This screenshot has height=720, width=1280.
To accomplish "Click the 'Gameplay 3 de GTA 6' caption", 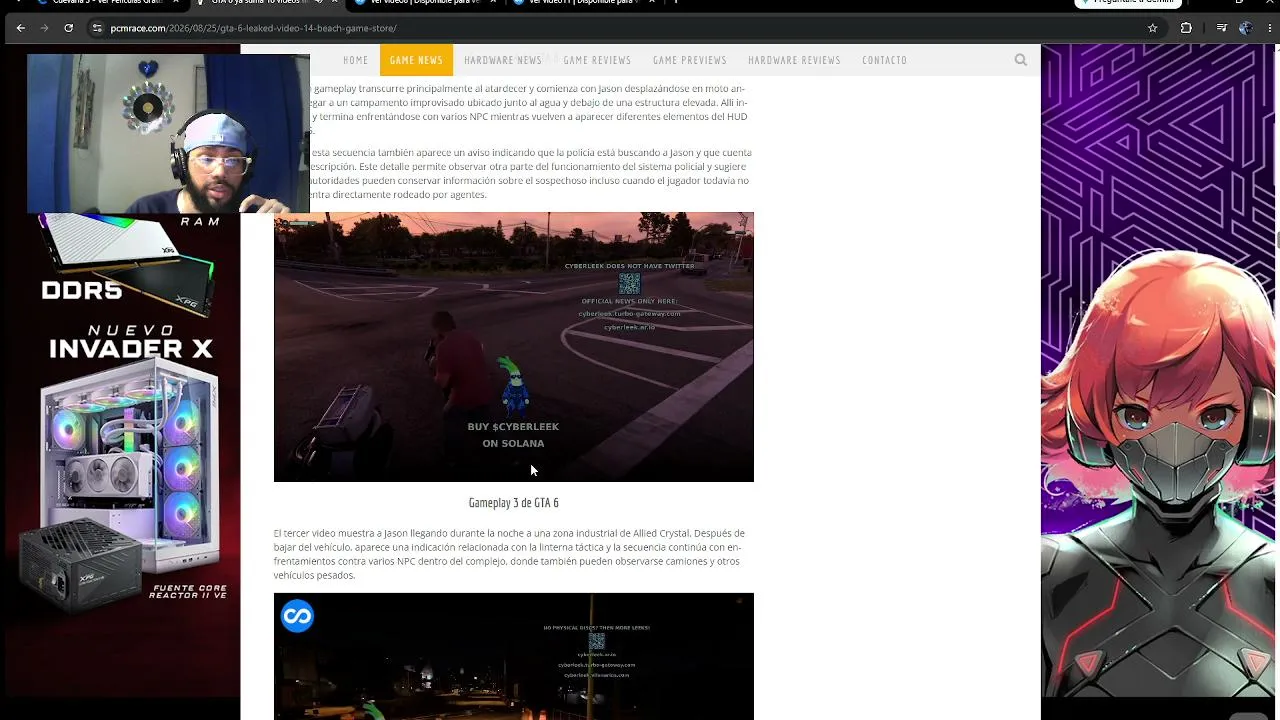I will (514, 503).
